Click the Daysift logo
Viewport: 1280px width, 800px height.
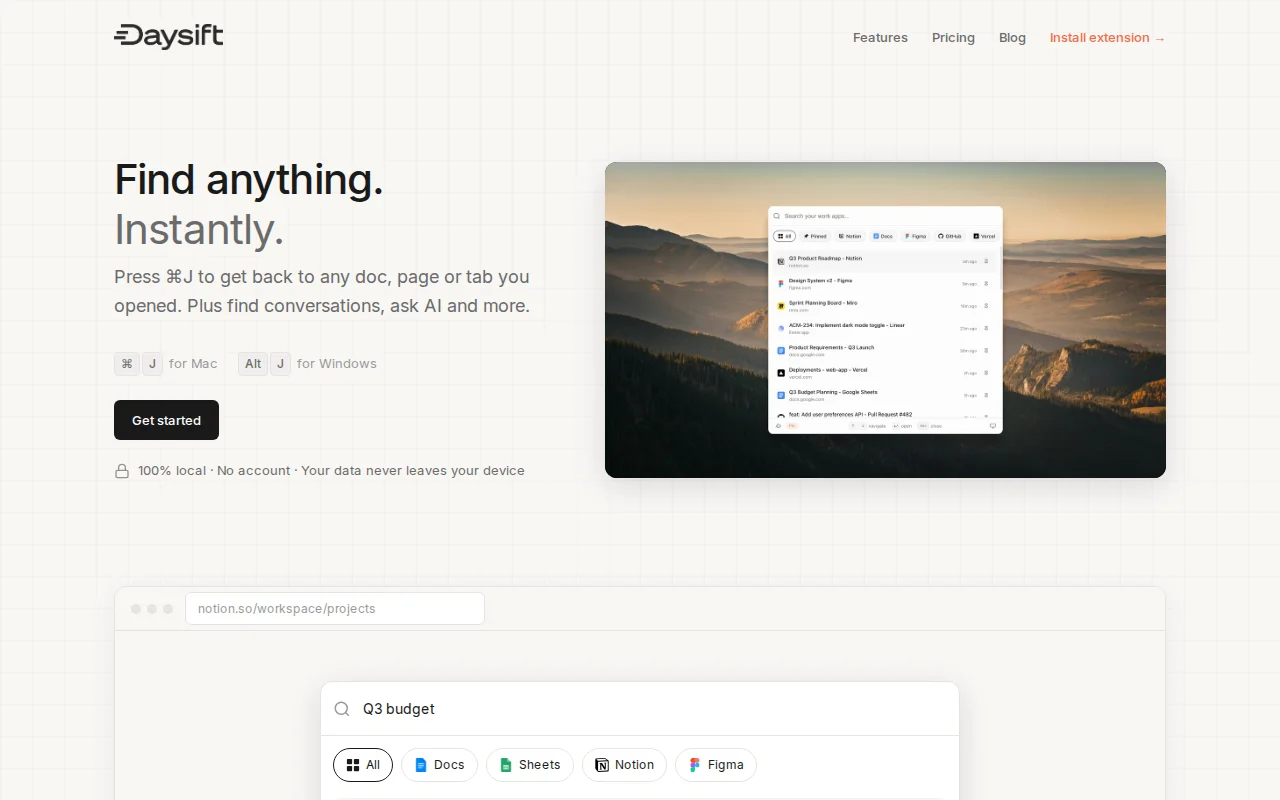pyautogui.click(x=168, y=37)
